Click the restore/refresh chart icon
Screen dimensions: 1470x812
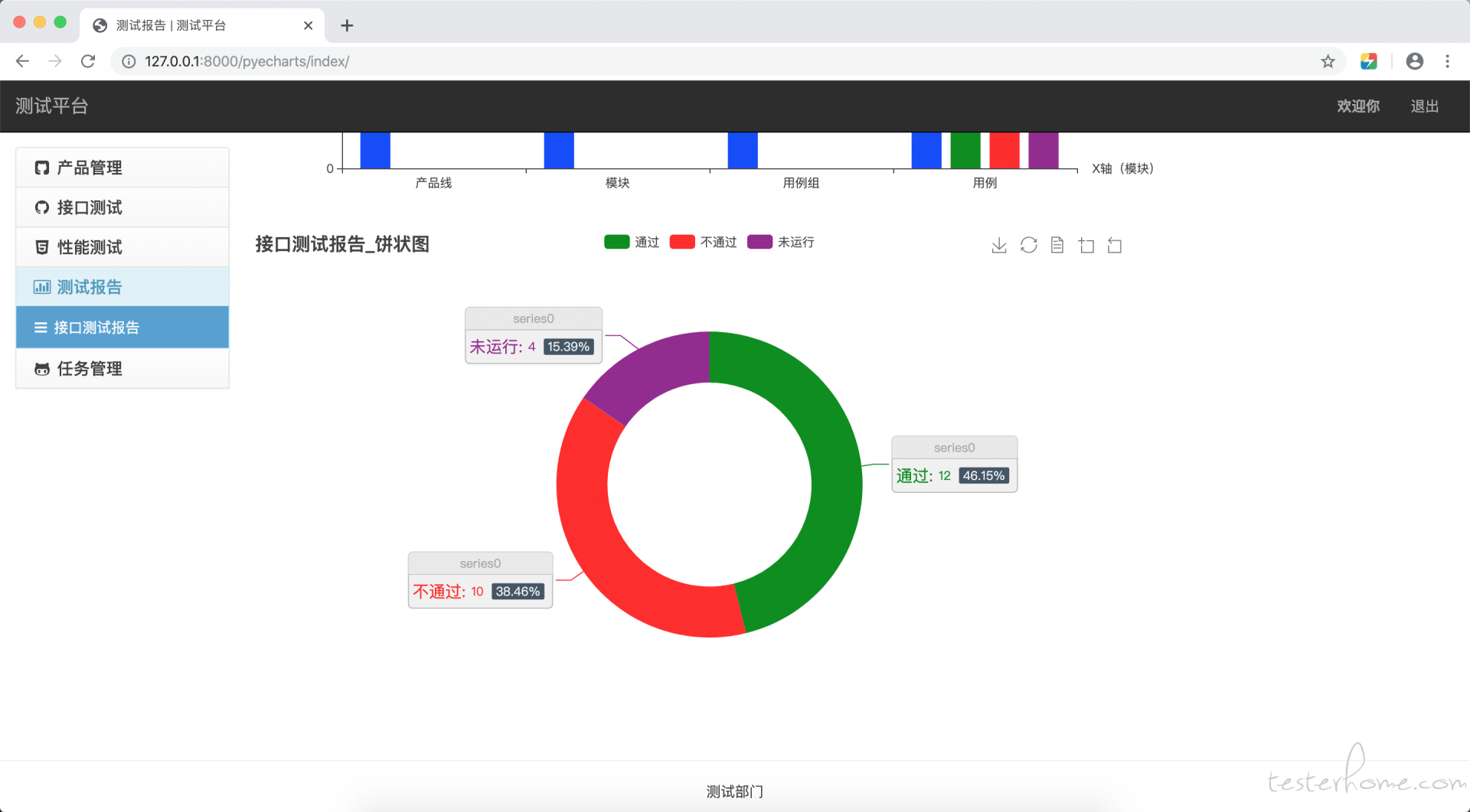click(x=1028, y=245)
